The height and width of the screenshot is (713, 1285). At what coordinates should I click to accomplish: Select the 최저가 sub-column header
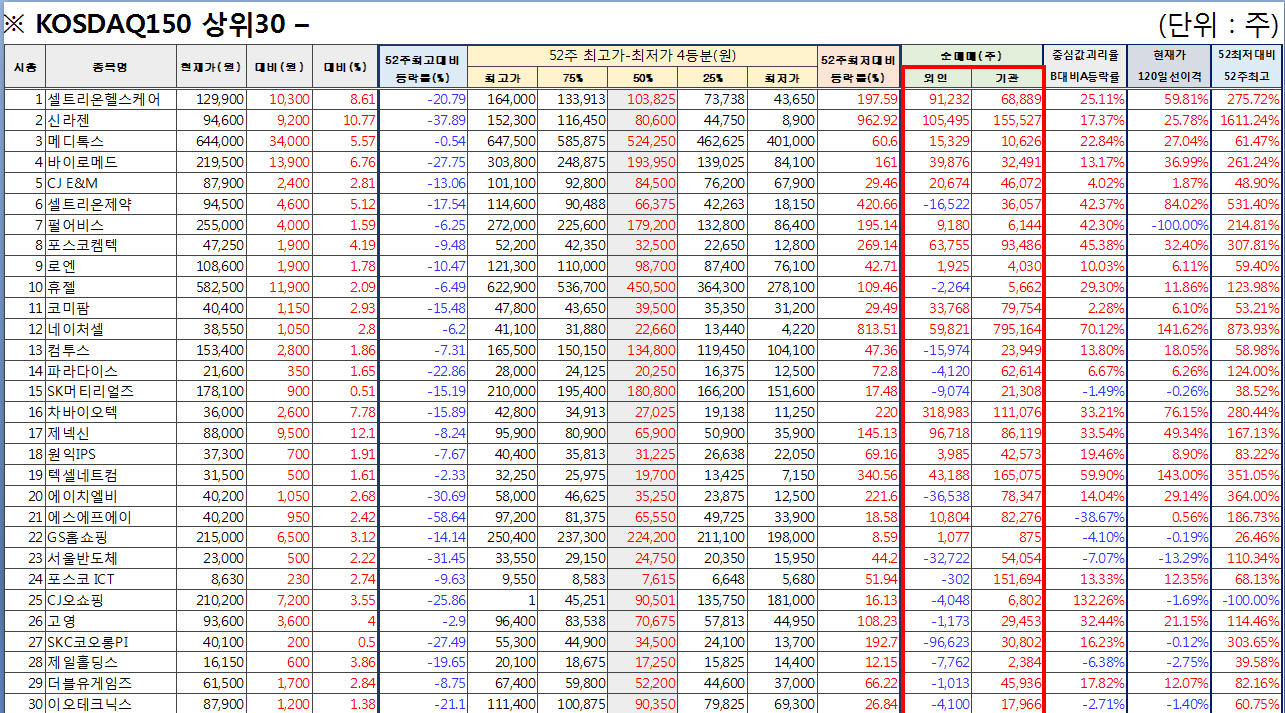click(781, 78)
